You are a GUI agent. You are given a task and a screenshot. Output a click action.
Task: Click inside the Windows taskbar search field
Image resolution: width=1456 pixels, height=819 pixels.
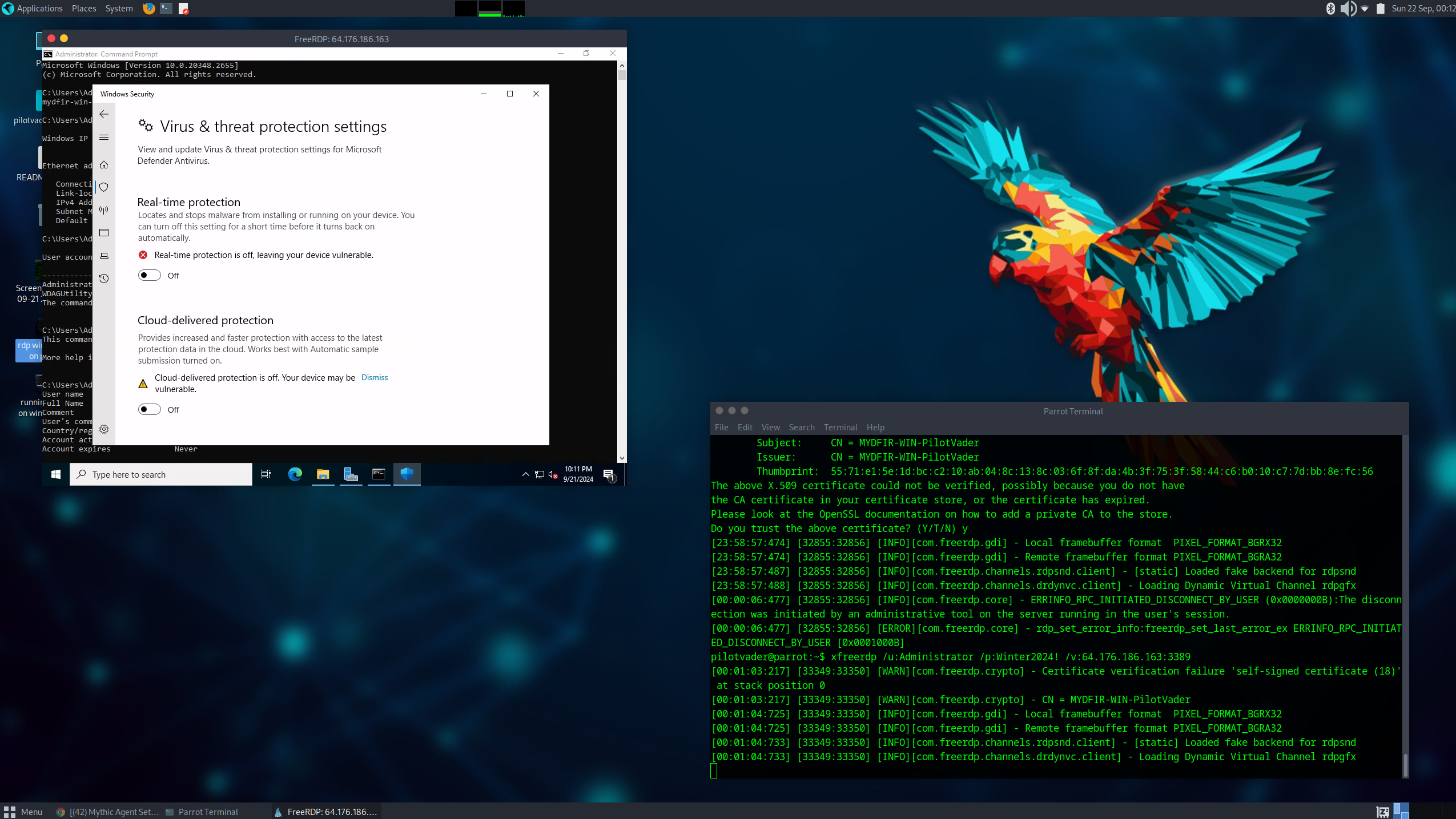pyautogui.click(x=160, y=474)
